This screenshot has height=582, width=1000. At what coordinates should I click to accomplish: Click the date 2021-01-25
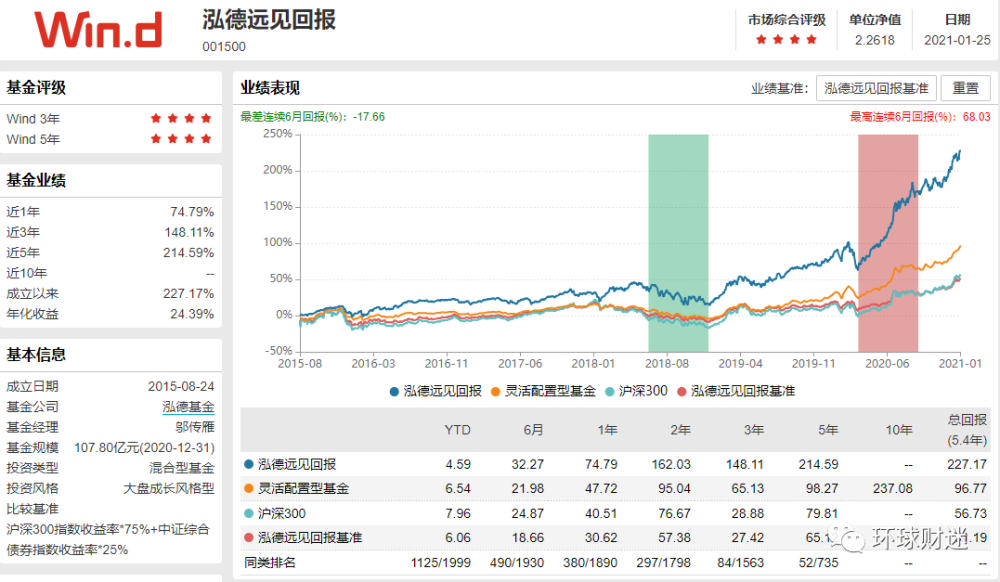pyautogui.click(x=957, y=40)
